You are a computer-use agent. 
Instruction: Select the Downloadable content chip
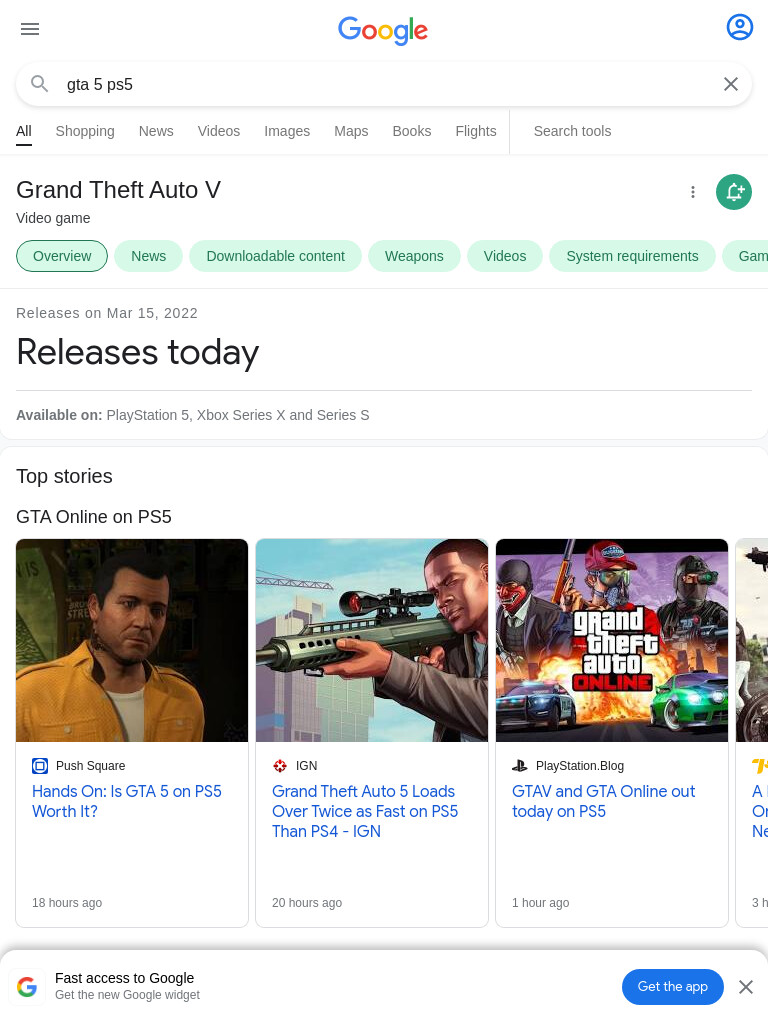276,256
